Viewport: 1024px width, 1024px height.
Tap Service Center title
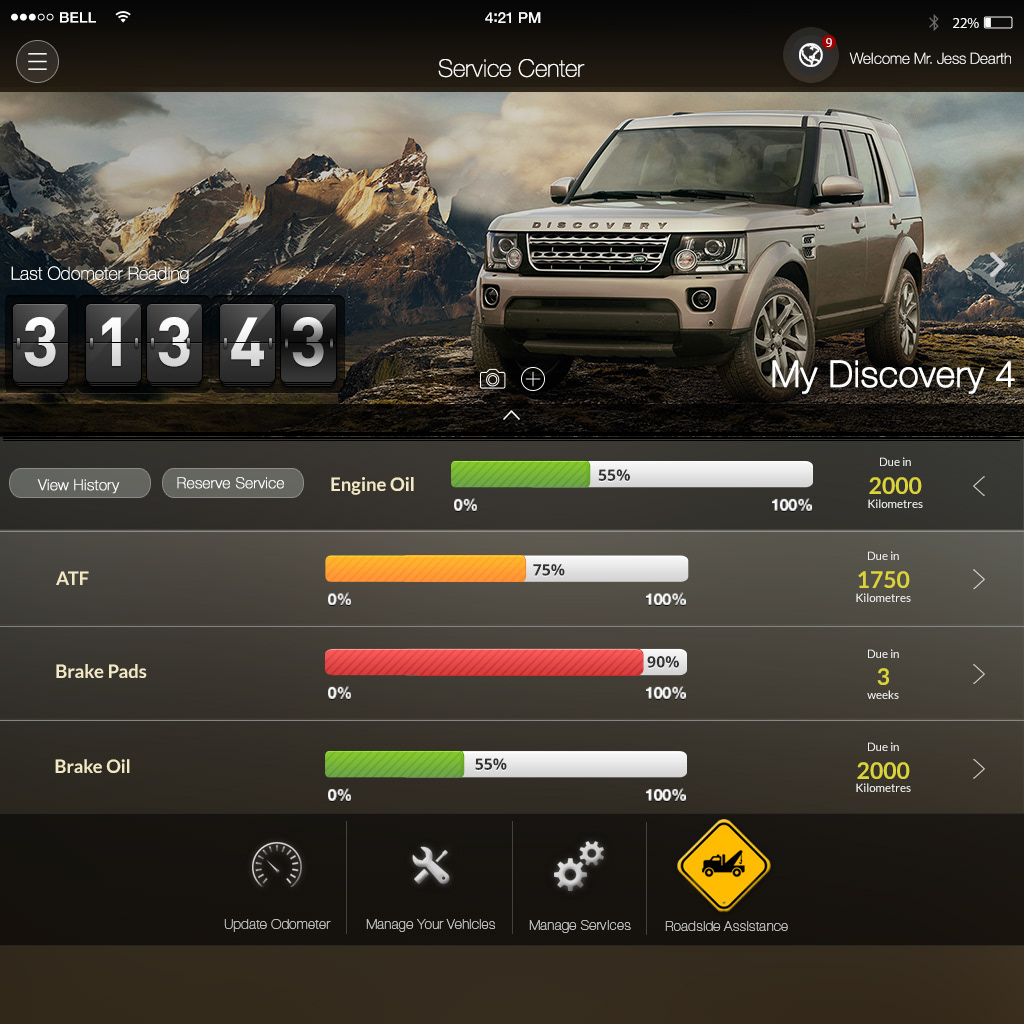tap(511, 69)
